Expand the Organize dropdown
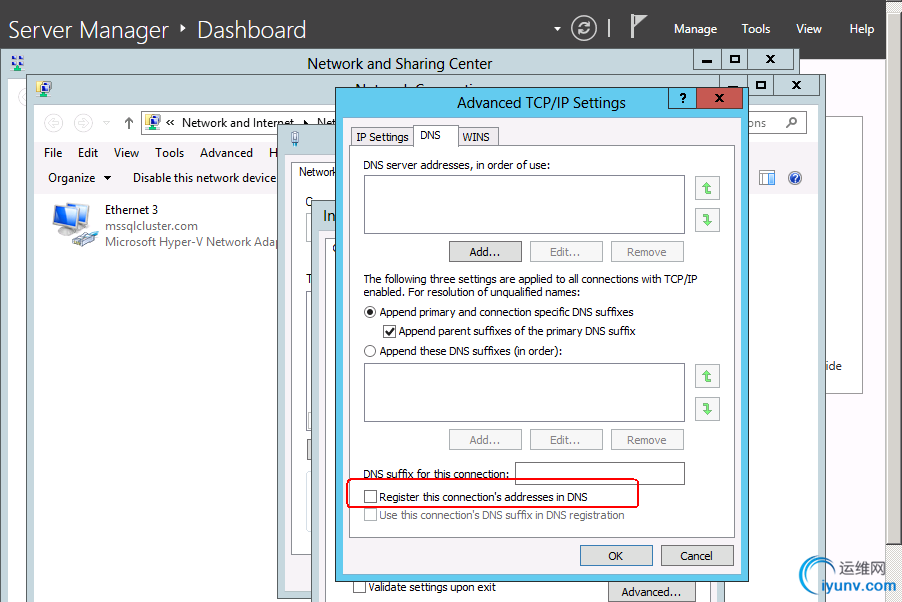Image resolution: width=902 pixels, height=602 pixels. [79, 178]
